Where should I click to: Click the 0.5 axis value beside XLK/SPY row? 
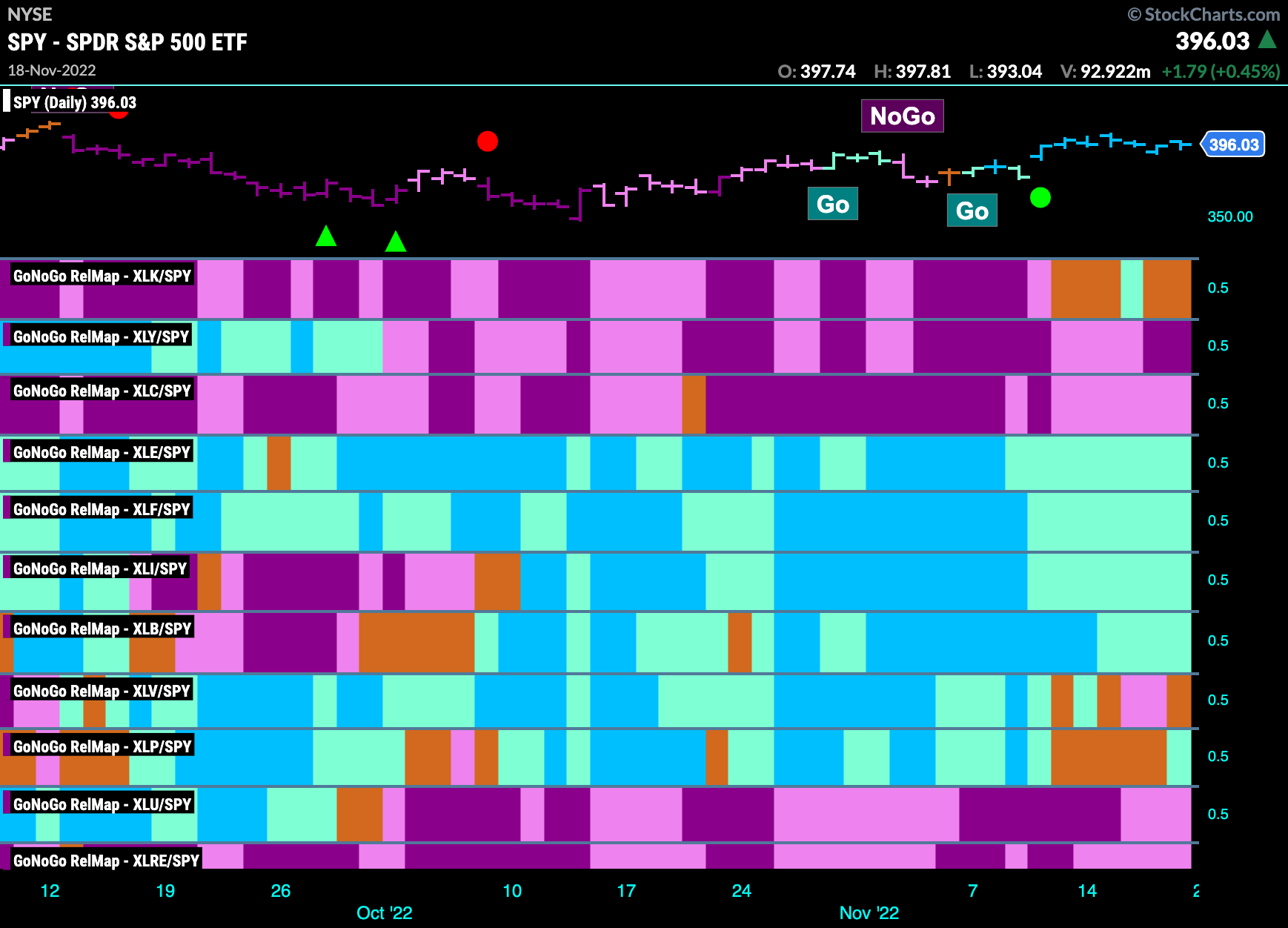click(1218, 288)
